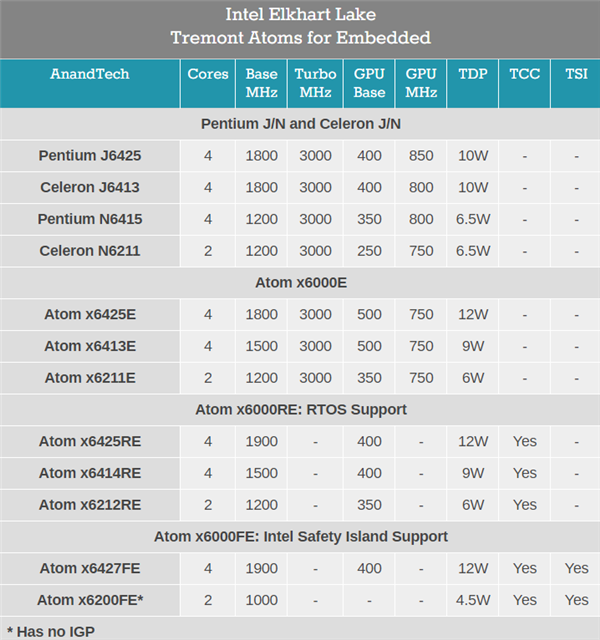Click the Atom x6427FE row name

tap(90, 568)
